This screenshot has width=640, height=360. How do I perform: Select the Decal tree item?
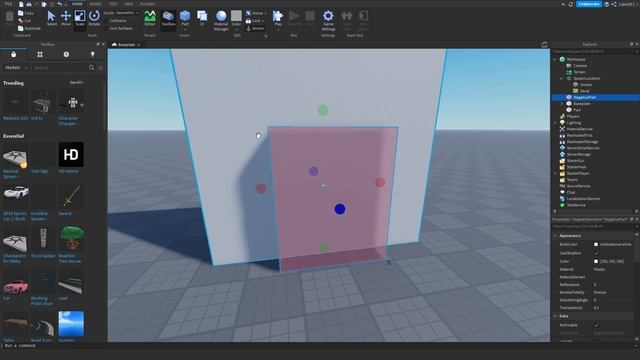584,91
